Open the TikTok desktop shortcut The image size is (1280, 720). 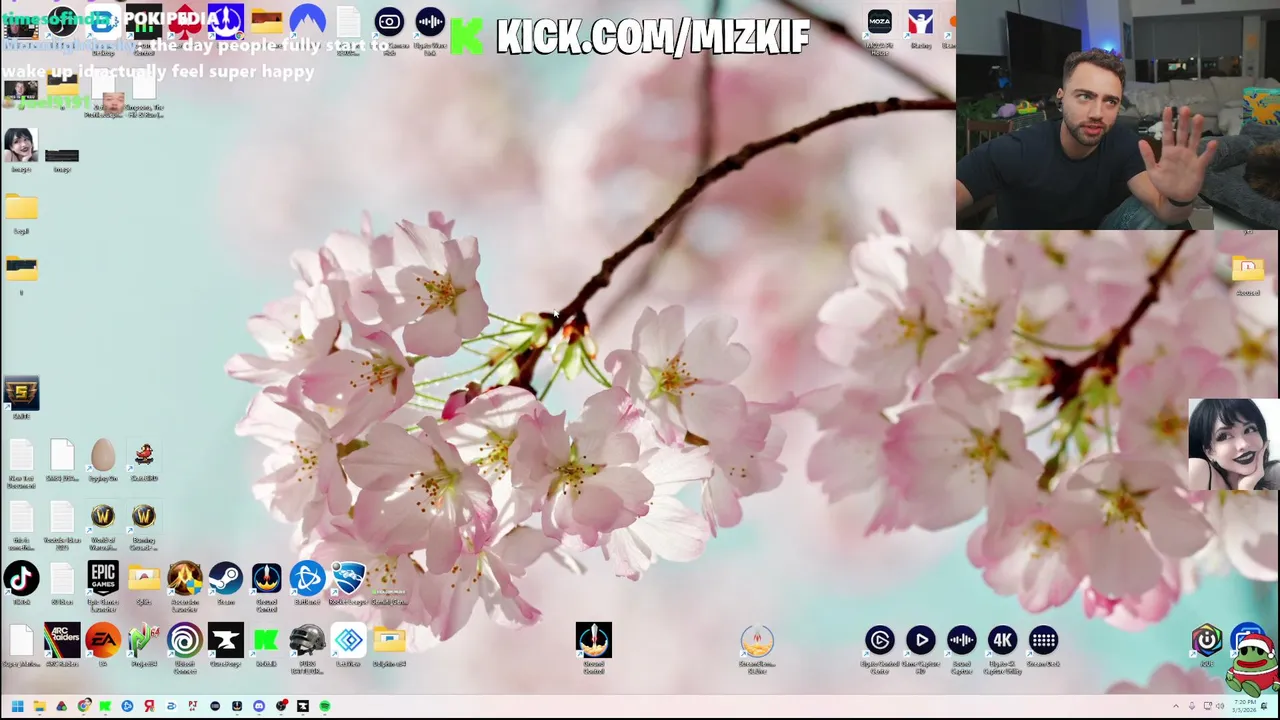pyautogui.click(x=21, y=579)
